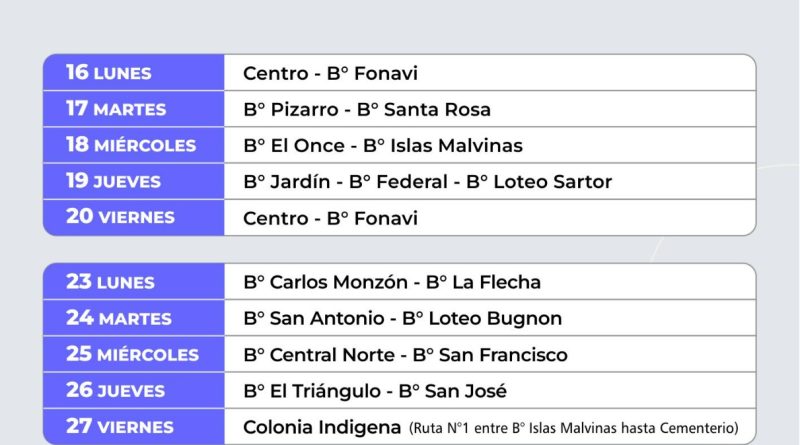Viewport: 800px width, 445px height.
Task: Click the 16 Lunes date cell
Action: pos(109,73)
